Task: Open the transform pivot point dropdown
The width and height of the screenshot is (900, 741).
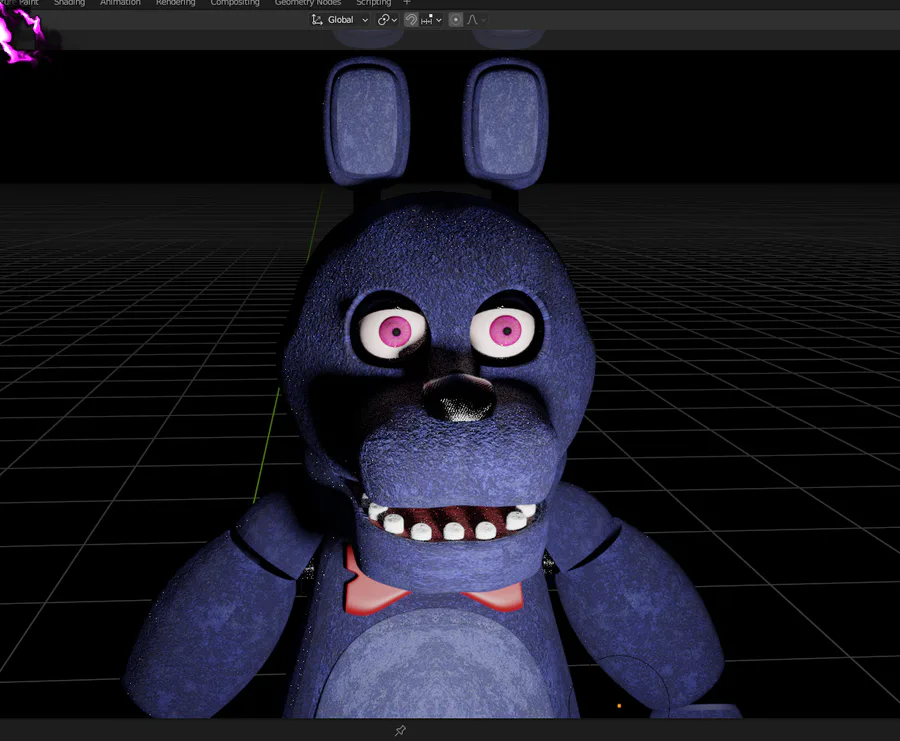Action: (387, 20)
